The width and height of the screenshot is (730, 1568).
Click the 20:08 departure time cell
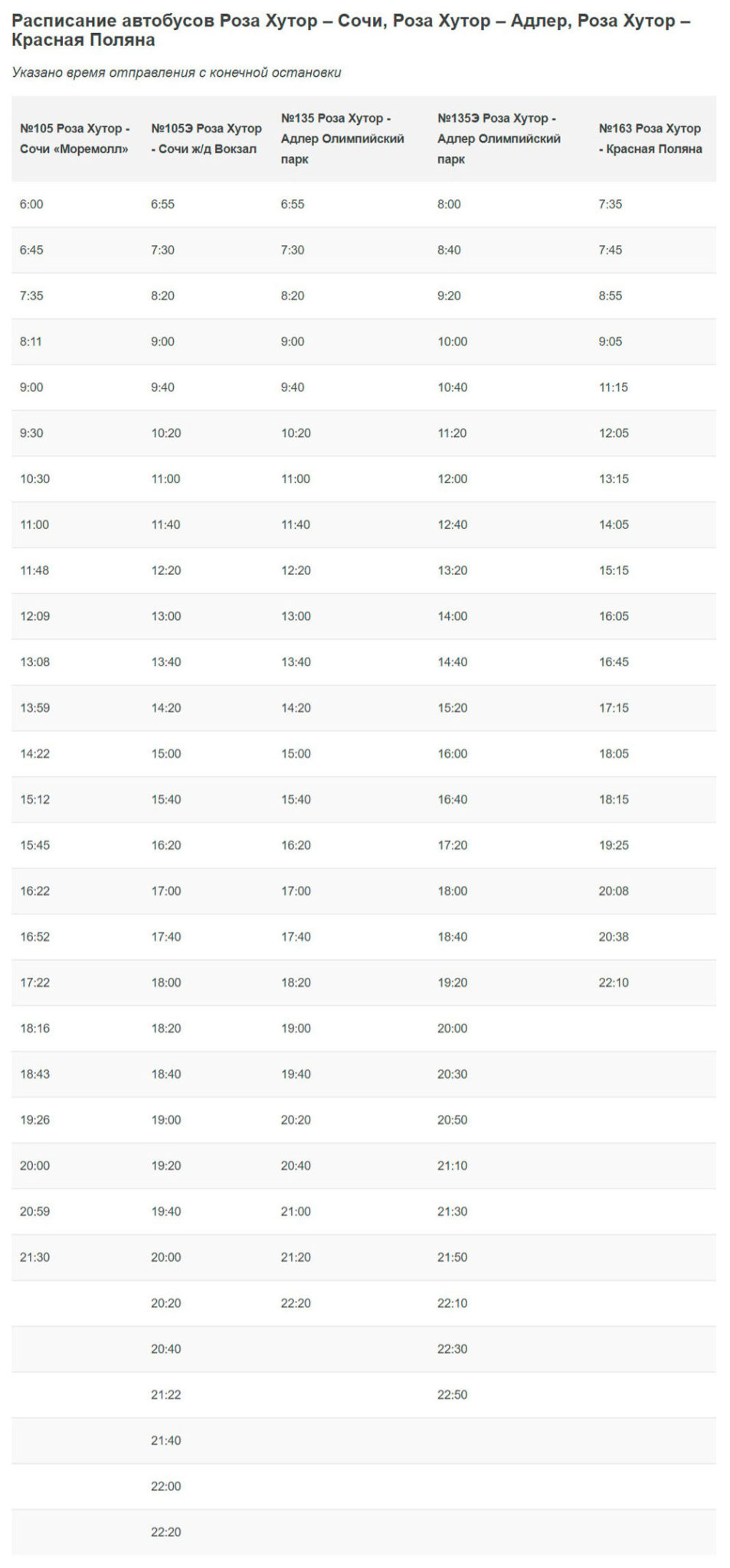pos(614,891)
